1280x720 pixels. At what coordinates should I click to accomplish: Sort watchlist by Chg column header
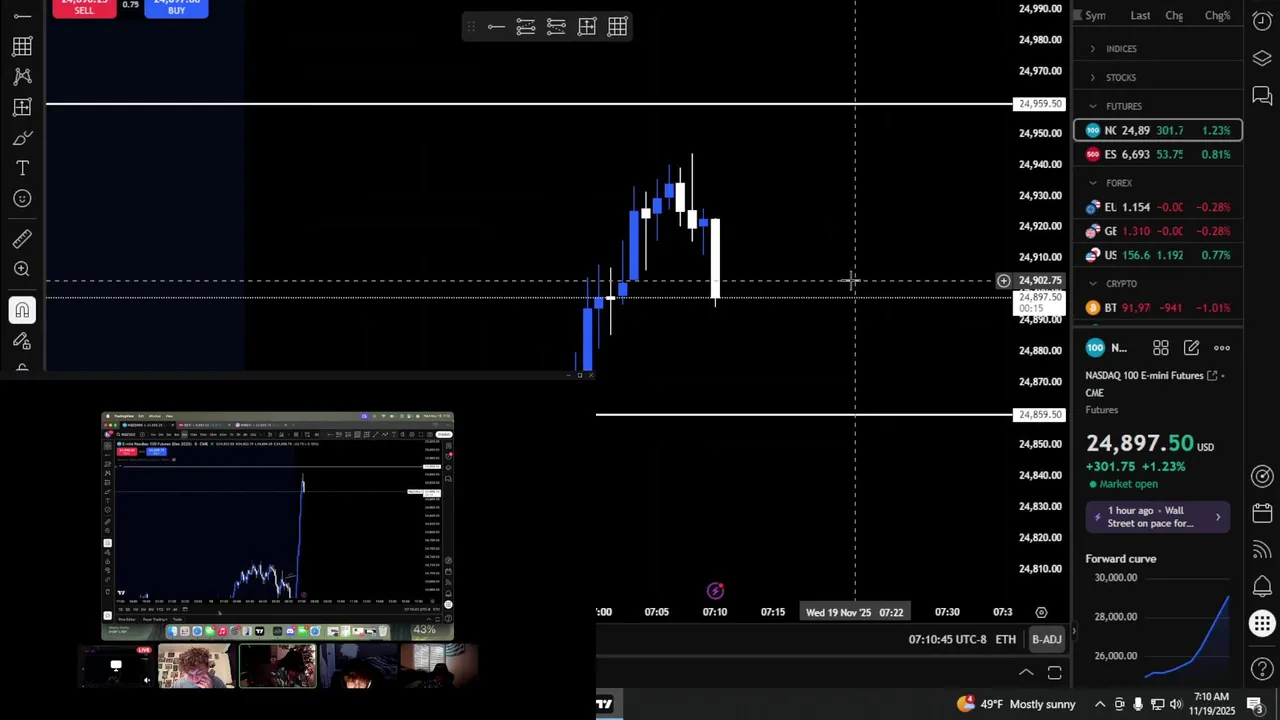point(1174,15)
